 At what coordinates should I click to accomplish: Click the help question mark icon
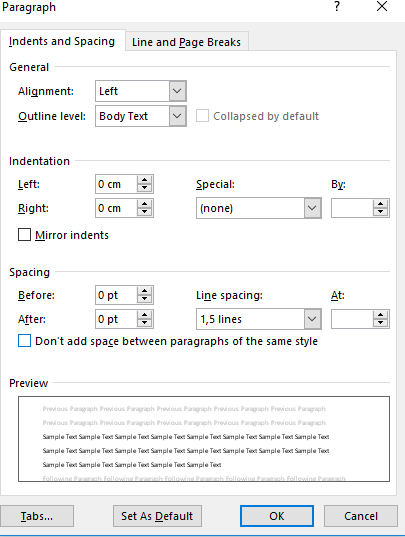(337, 6)
